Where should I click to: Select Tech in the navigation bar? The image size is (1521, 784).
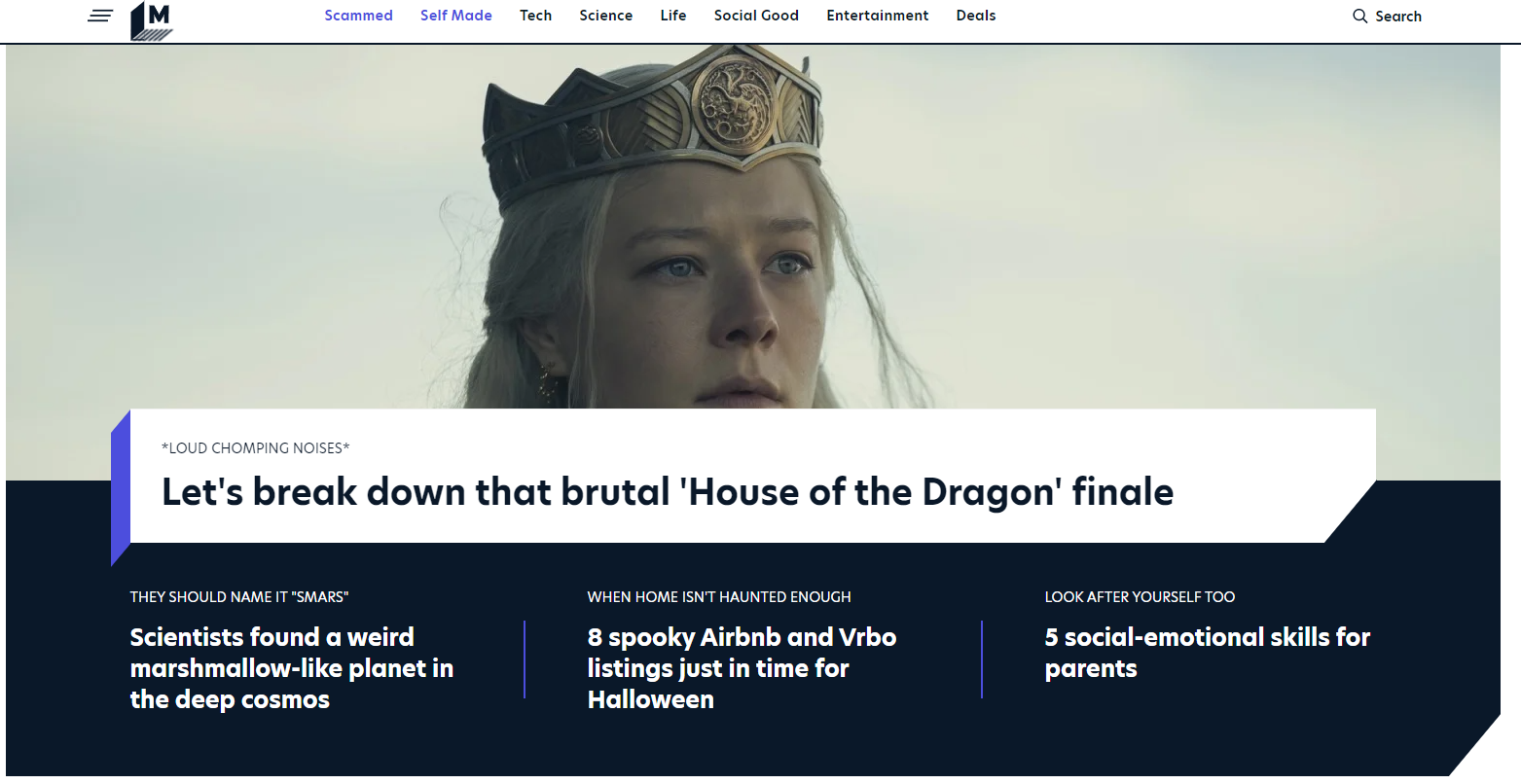coord(535,16)
